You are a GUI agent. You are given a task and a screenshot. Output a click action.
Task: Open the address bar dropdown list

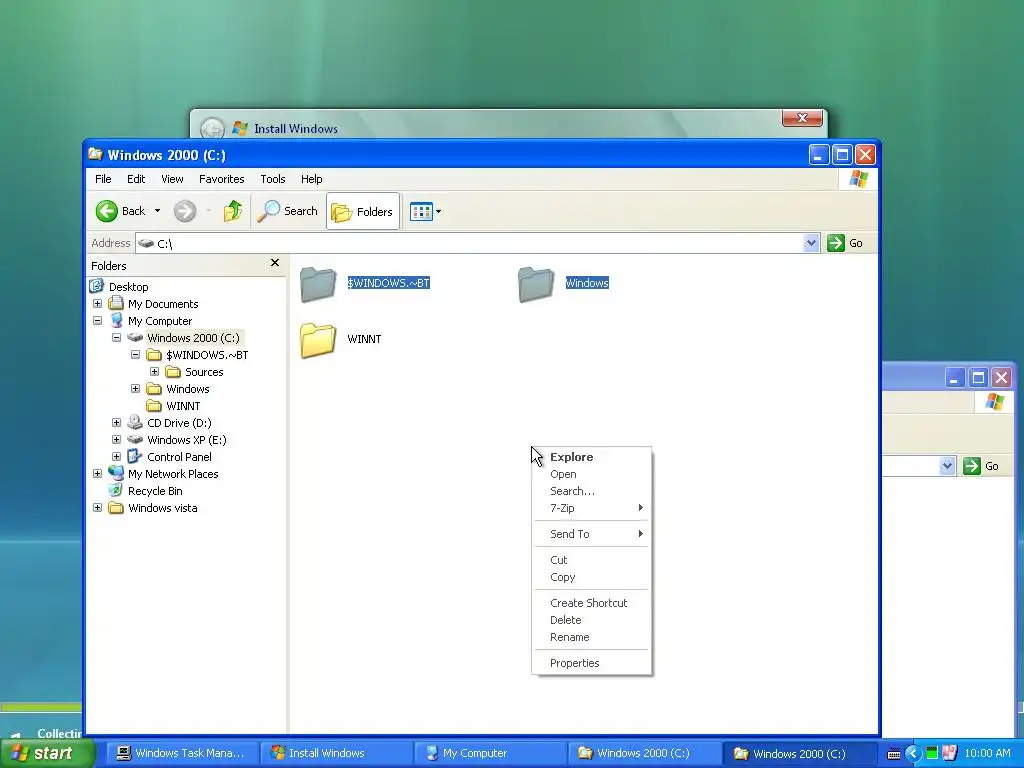(x=811, y=243)
